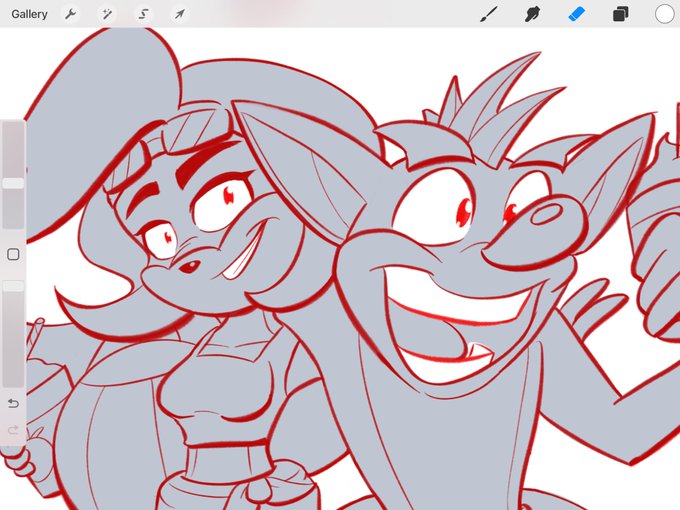Viewport: 680px width, 510px height.
Task: Tap the square modifier button in sidebar
Action: [13, 254]
